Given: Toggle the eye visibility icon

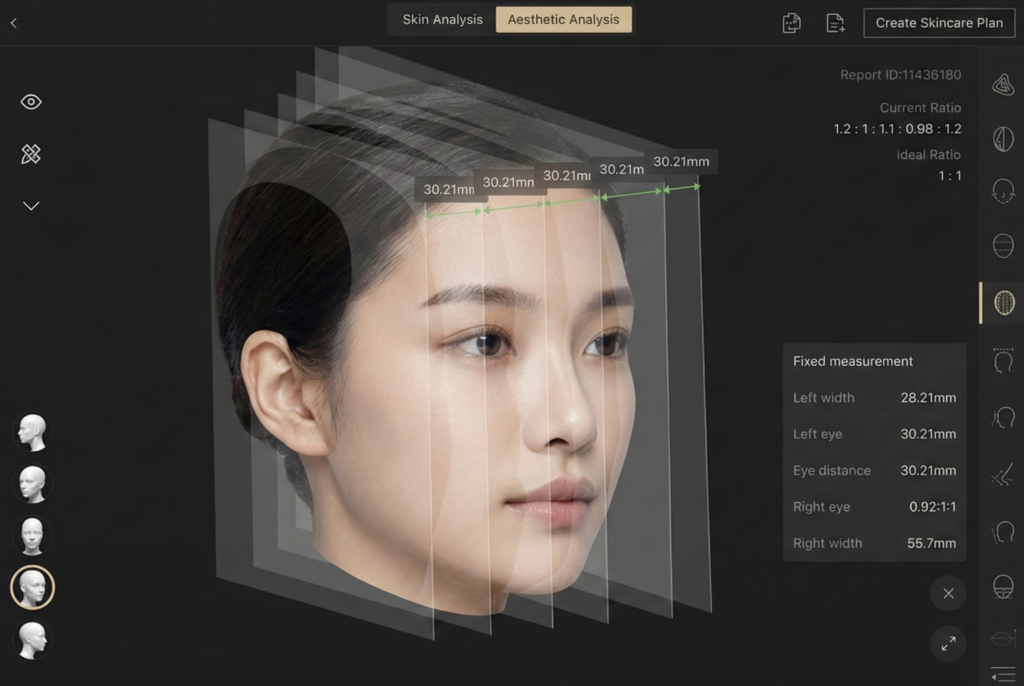Looking at the screenshot, I should pyautogui.click(x=31, y=102).
